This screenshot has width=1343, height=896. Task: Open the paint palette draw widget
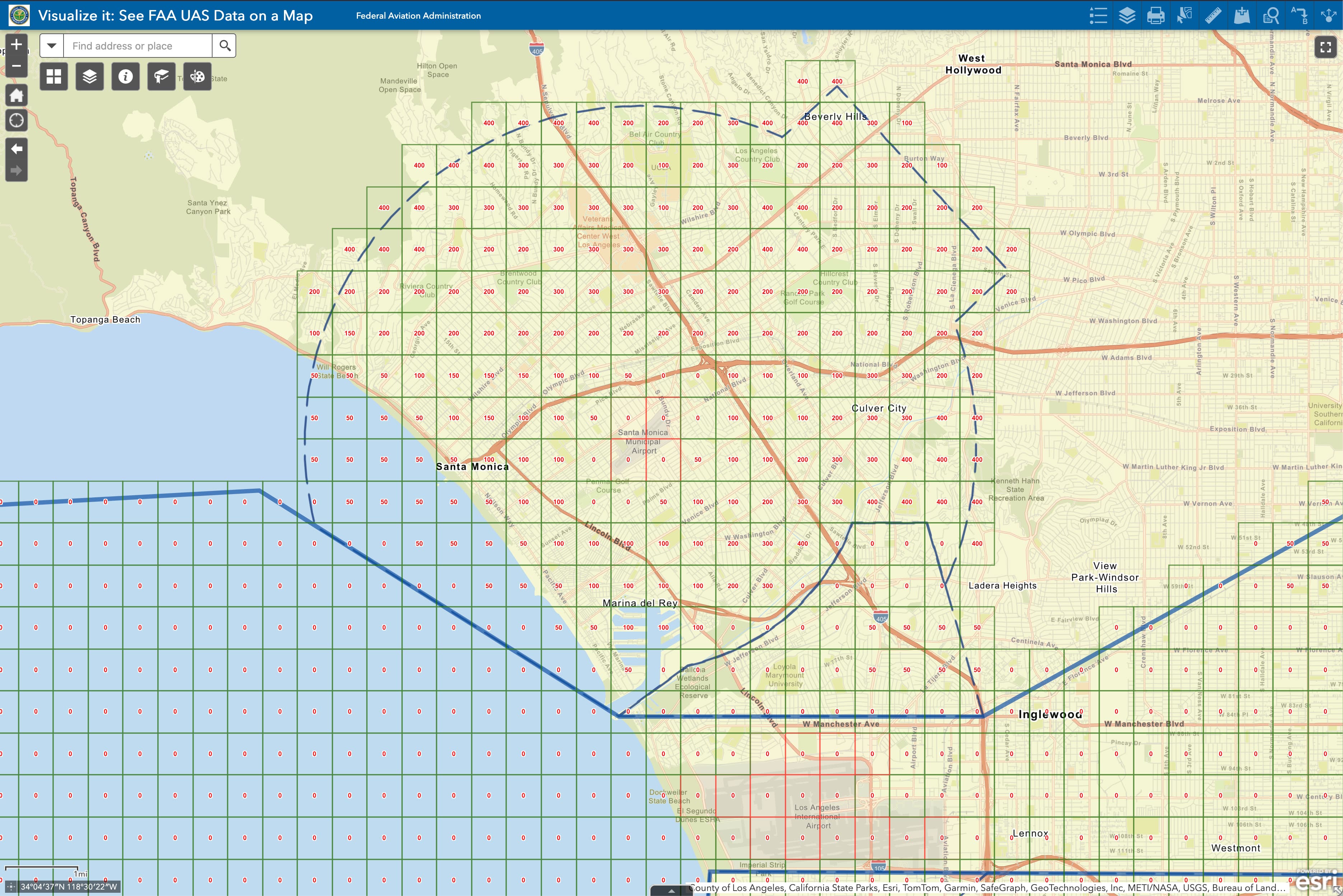click(197, 76)
